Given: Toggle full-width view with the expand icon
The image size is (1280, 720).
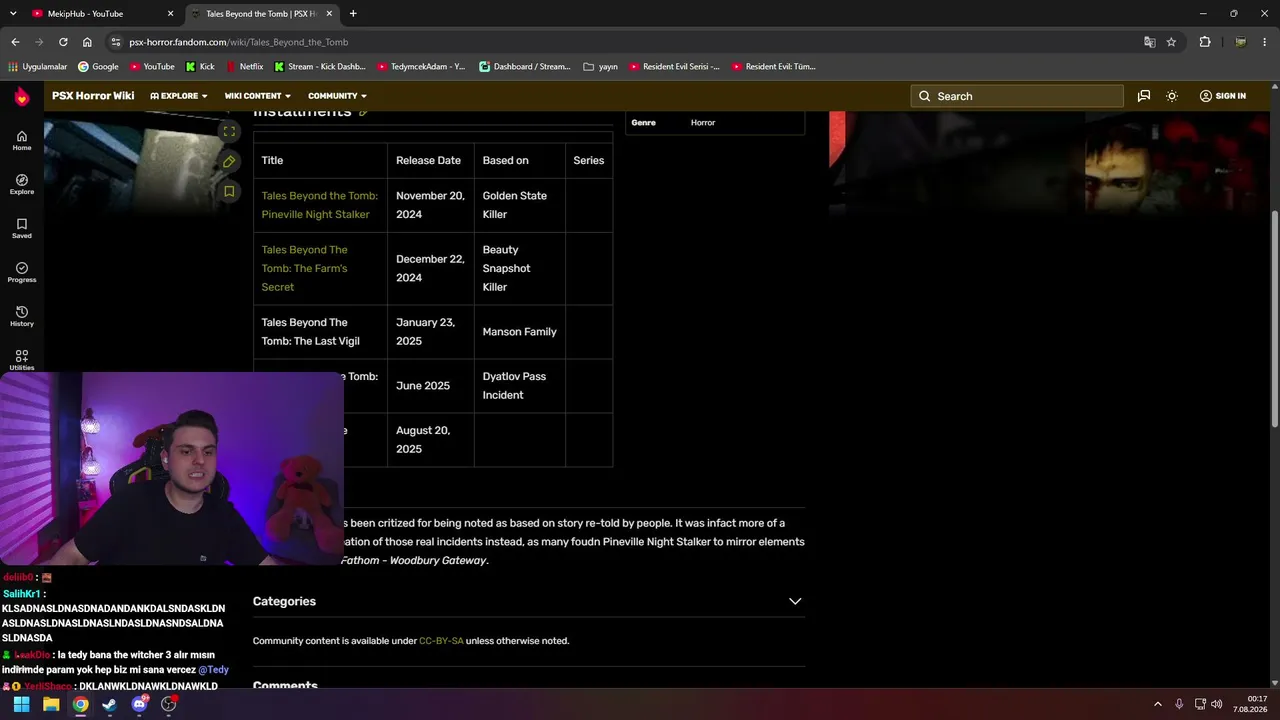Looking at the screenshot, I should [x=229, y=131].
